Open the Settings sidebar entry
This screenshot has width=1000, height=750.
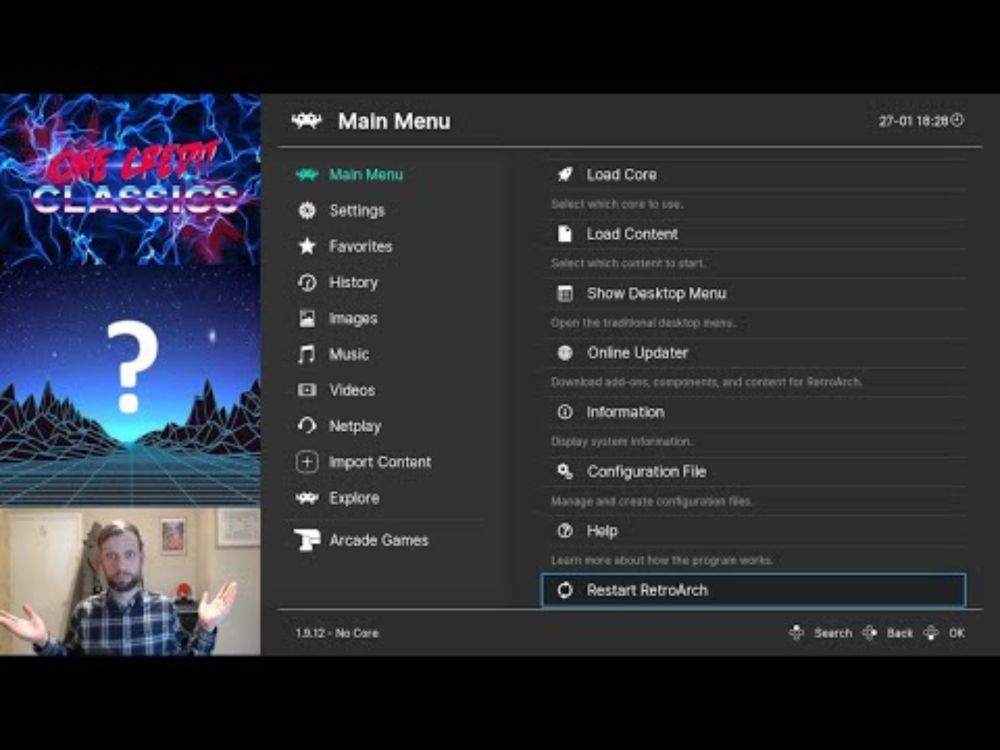(x=357, y=210)
